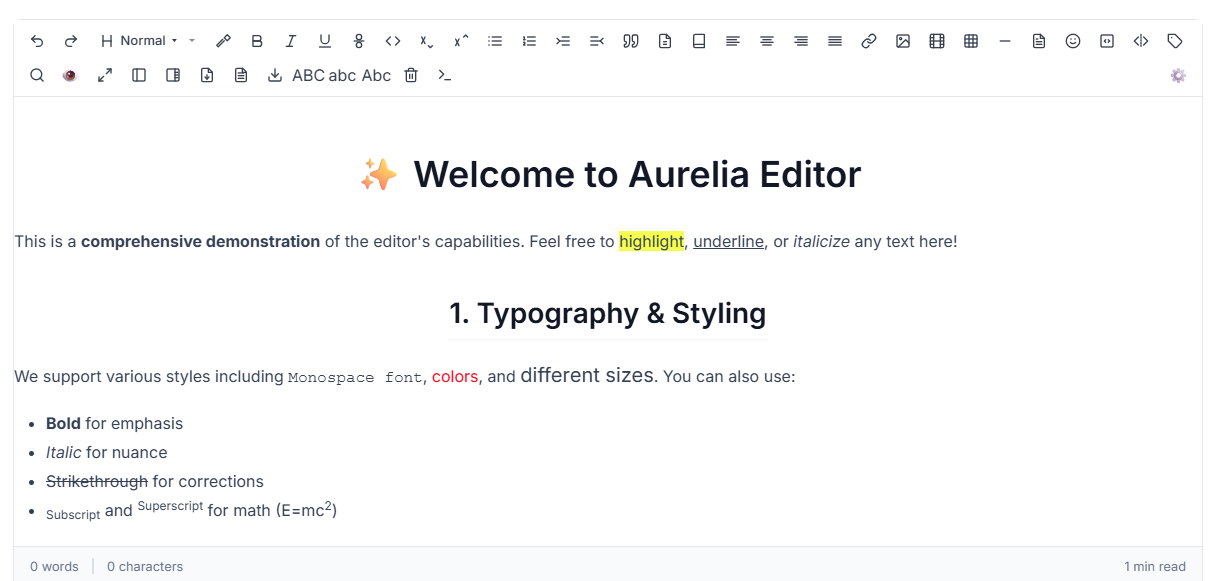Click the larger text different sizes
The height and width of the screenshot is (581, 1212).
click(x=587, y=376)
